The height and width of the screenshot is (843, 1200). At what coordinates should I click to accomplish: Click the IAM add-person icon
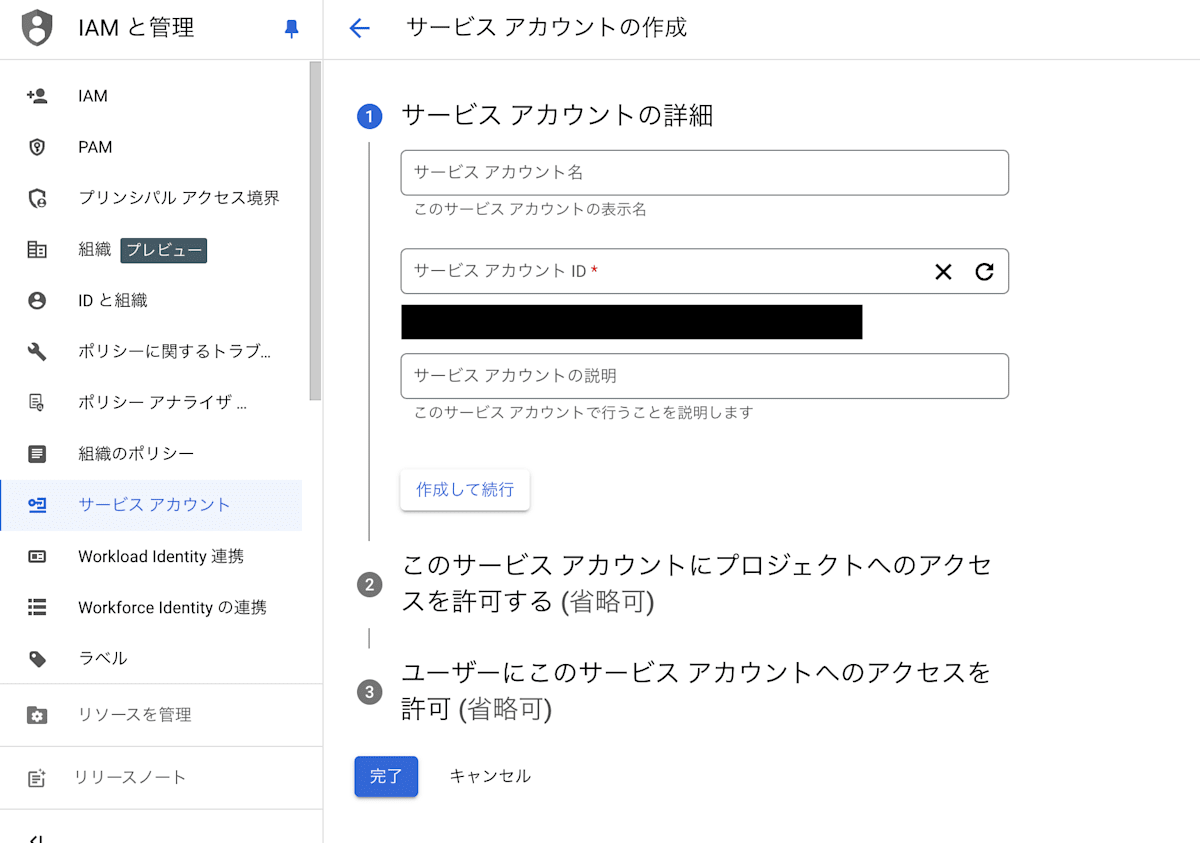click(x=37, y=96)
